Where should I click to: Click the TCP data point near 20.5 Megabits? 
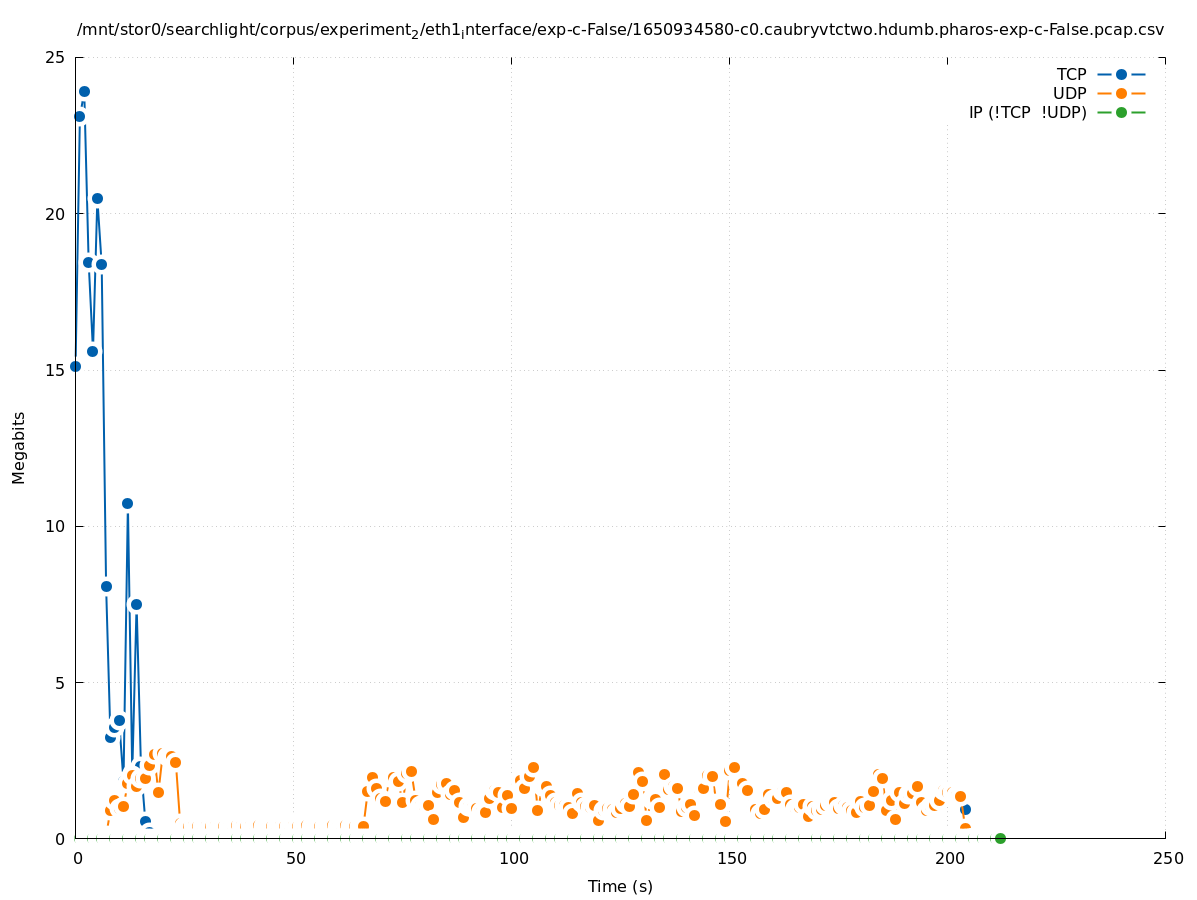point(97,198)
